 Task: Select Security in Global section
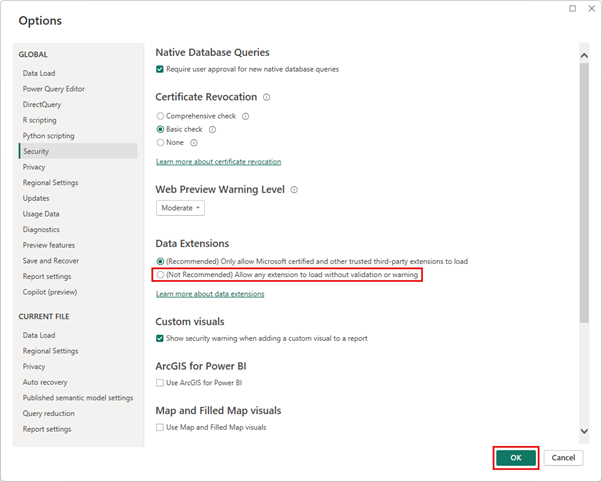78,151
